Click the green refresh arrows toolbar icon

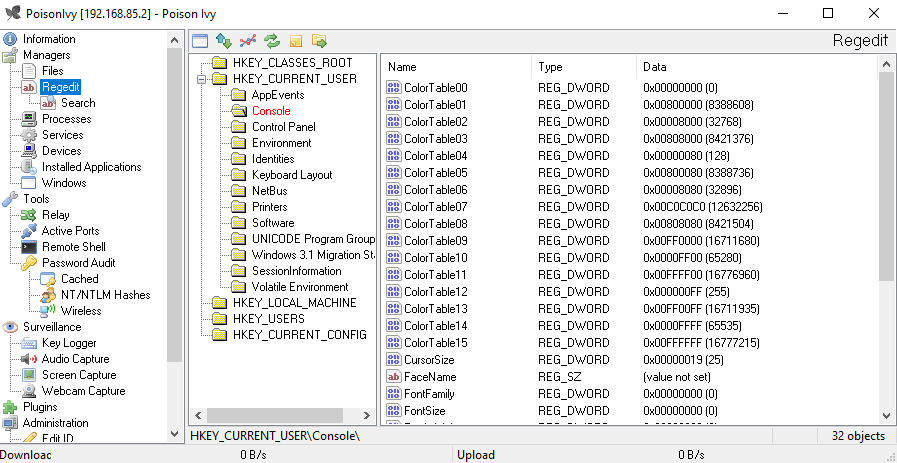(x=271, y=41)
